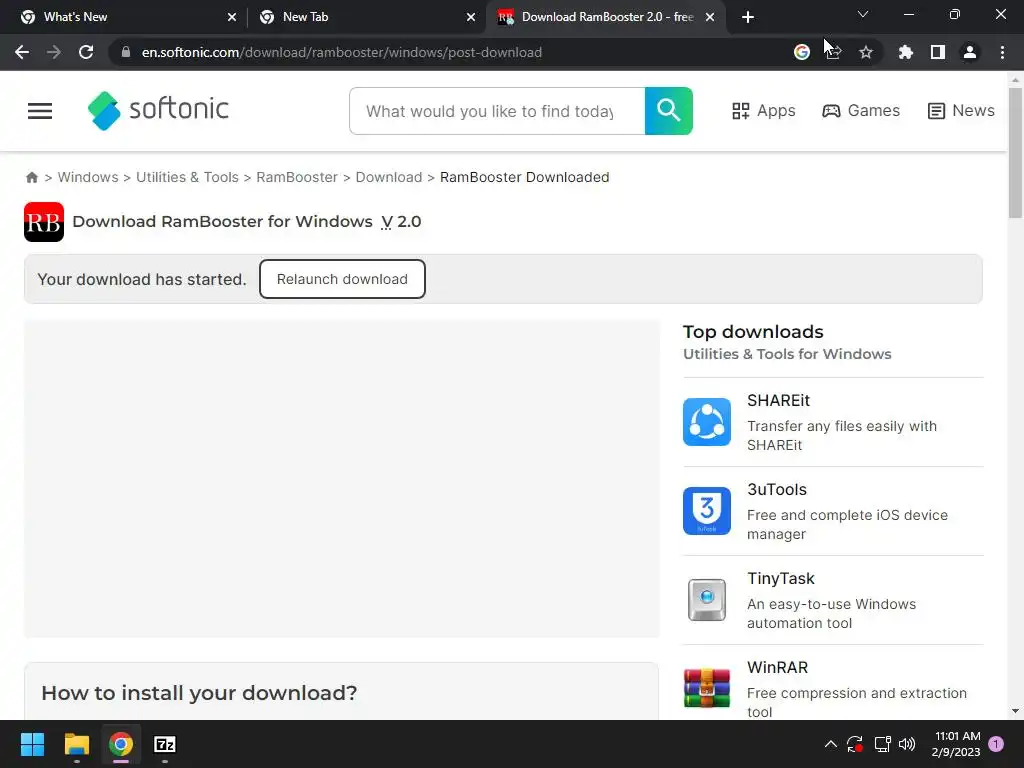Open the Softonic hamburger menu
The width and height of the screenshot is (1024, 768).
(40, 111)
